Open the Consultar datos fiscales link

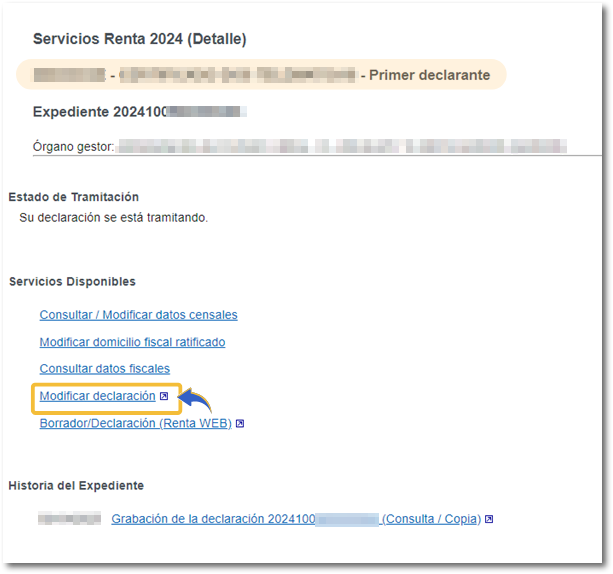click(x=104, y=369)
